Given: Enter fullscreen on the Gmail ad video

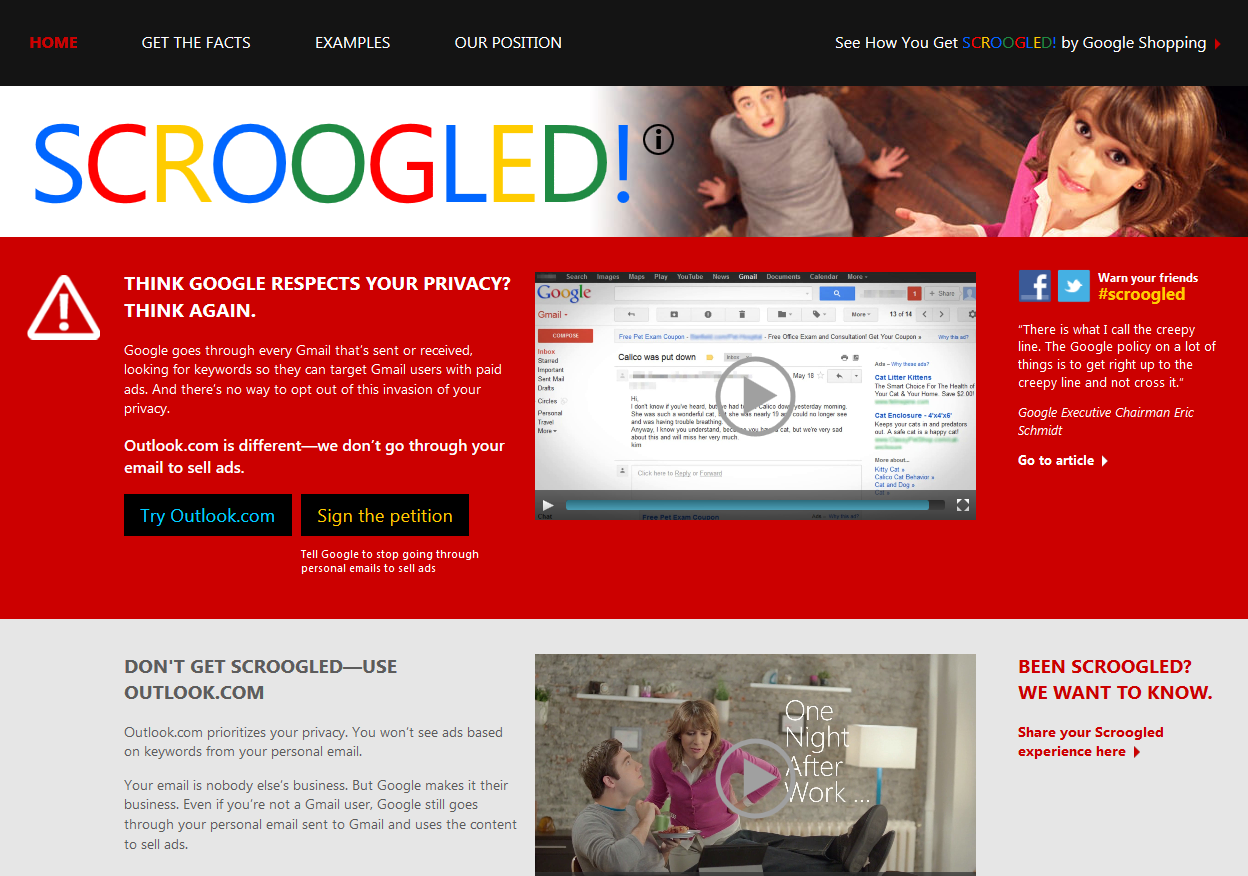Looking at the screenshot, I should tap(963, 505).
